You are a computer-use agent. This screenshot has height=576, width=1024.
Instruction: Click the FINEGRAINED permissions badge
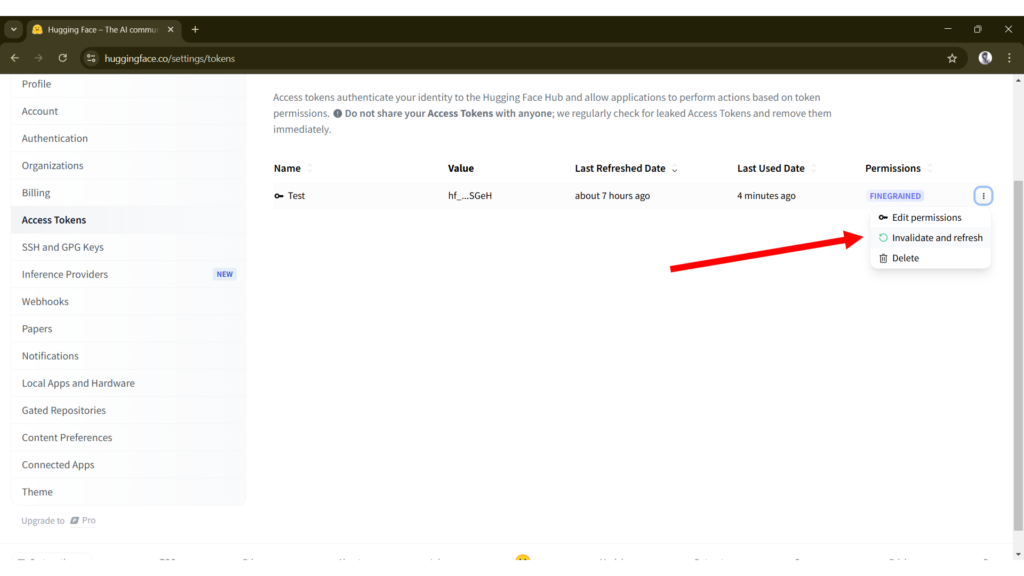click(895, 196)
